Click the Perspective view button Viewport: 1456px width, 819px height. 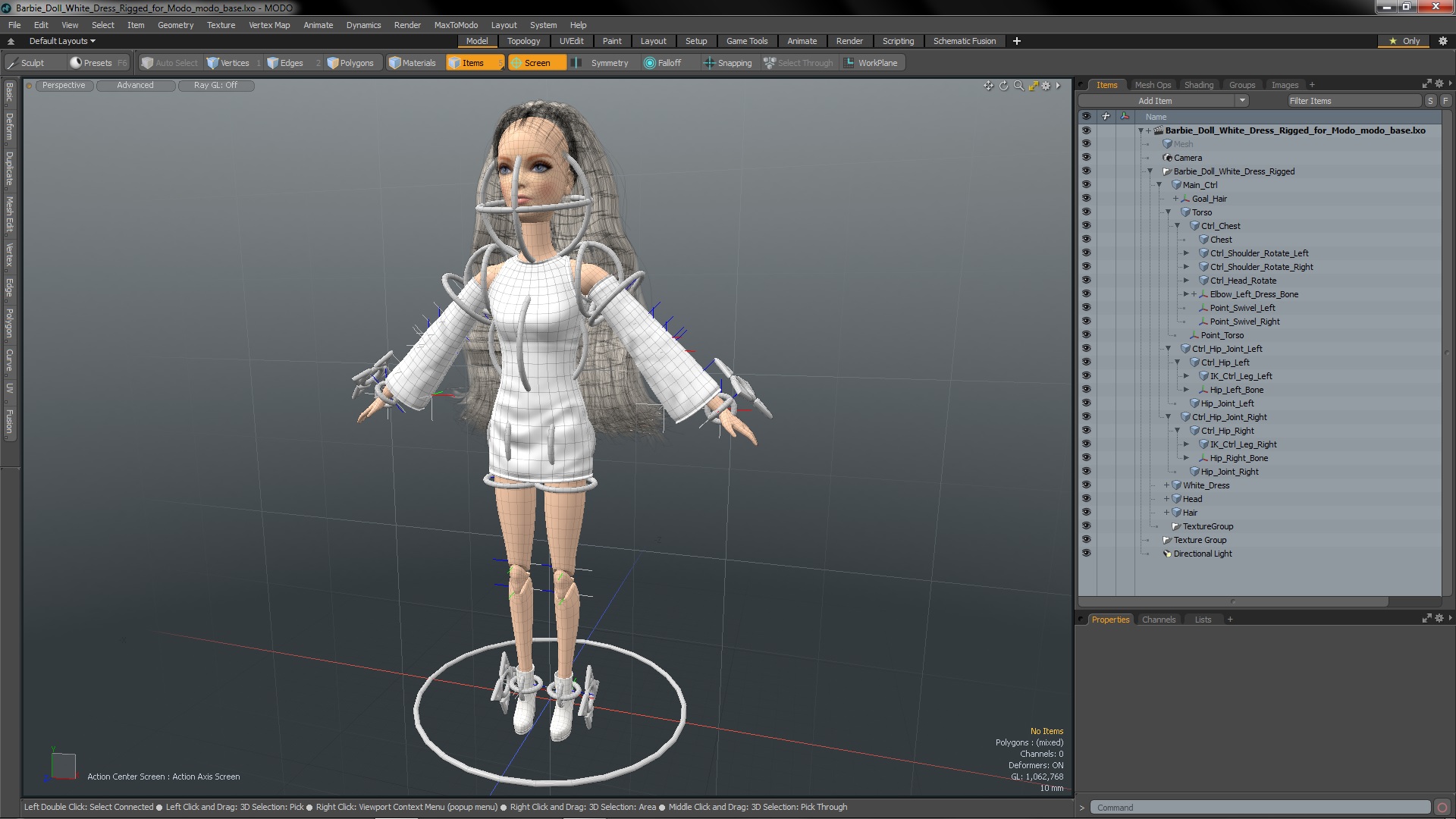[64, 86]
